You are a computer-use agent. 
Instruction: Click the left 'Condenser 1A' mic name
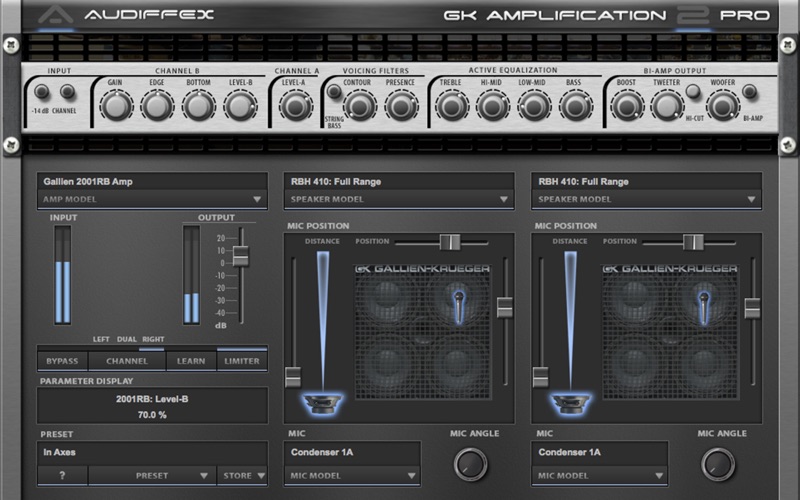click(322, 452)
